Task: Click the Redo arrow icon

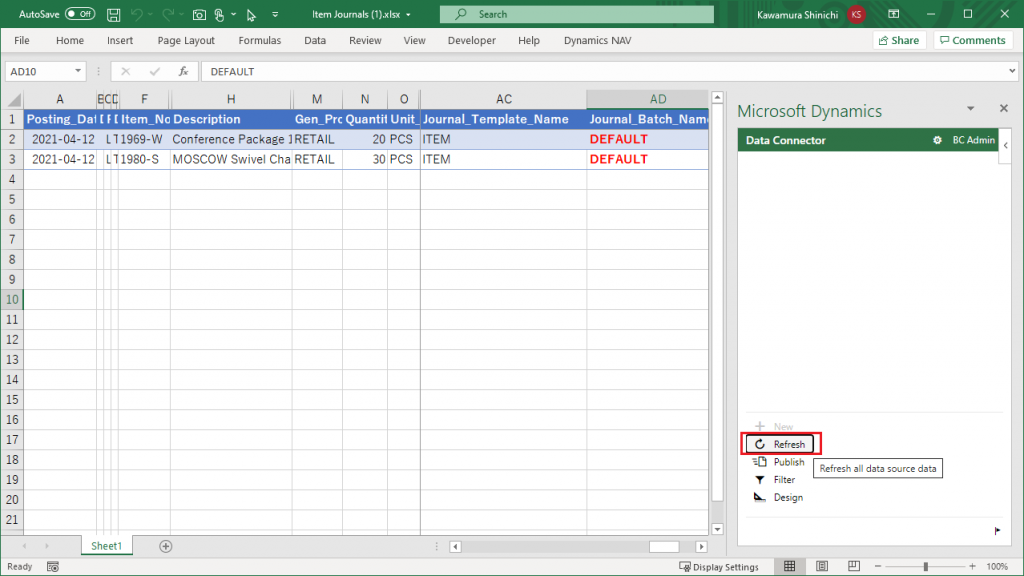Action: [167, 14]
